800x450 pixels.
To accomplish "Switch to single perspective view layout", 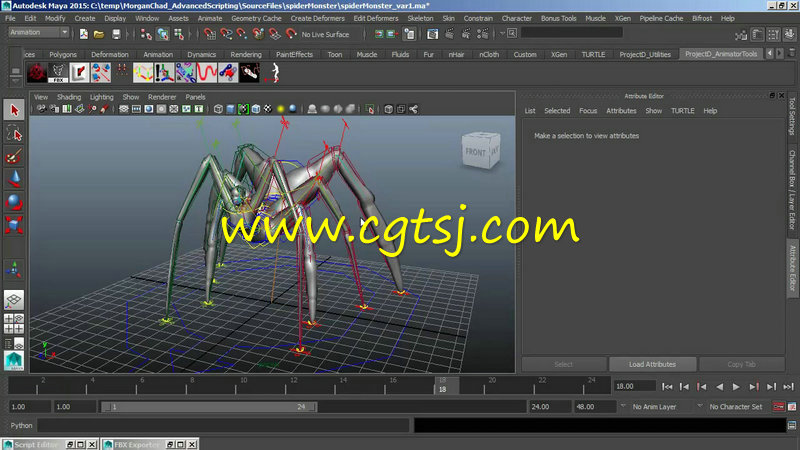I will pos(14,300).
